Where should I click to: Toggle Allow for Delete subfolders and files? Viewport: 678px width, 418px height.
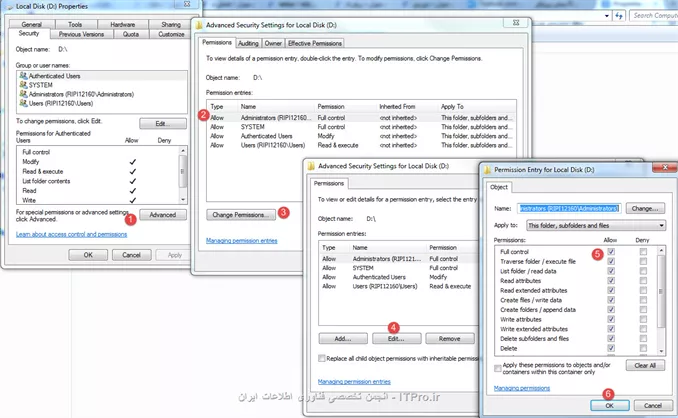coord(611,338)
